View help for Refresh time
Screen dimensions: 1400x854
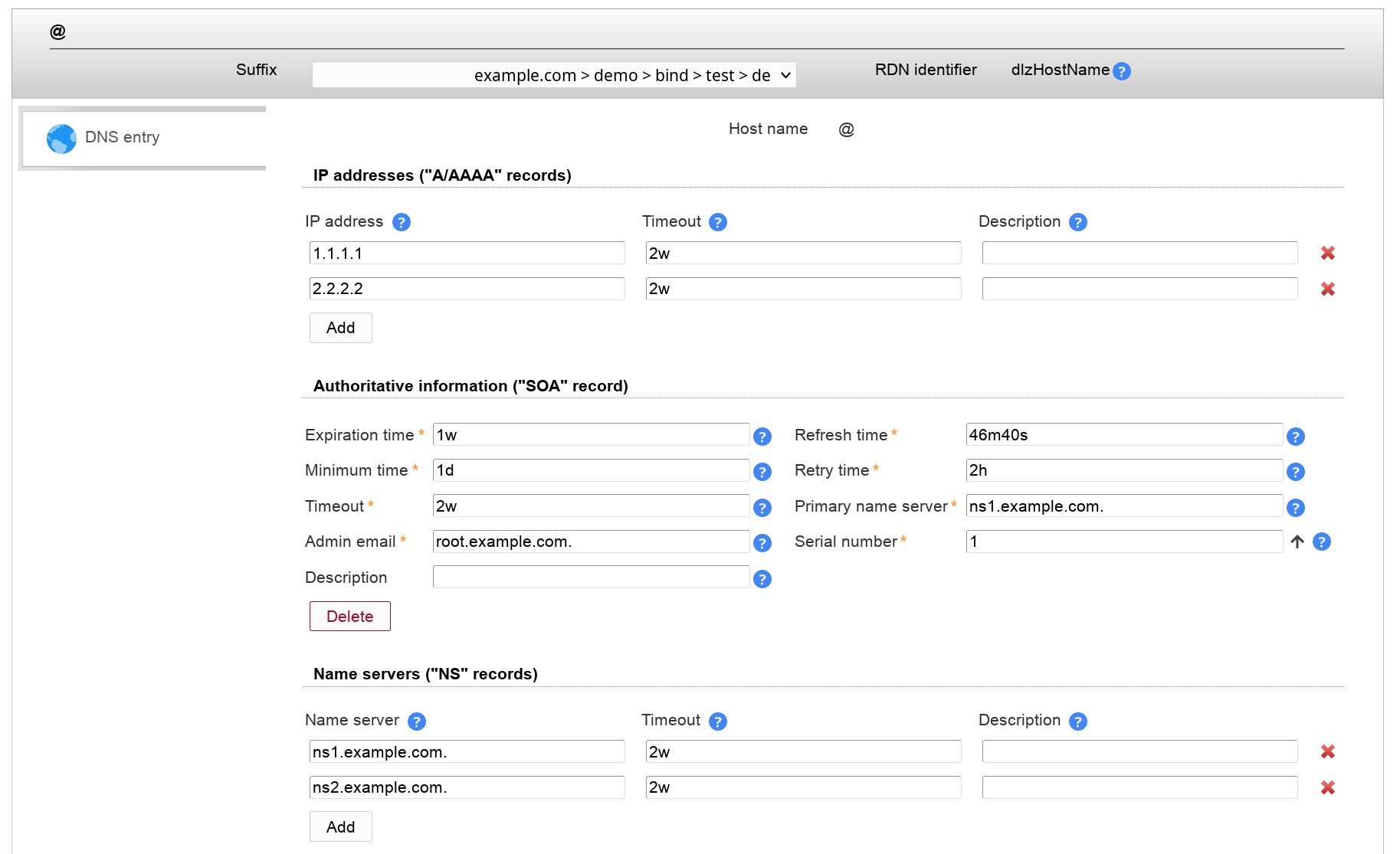1295,437
